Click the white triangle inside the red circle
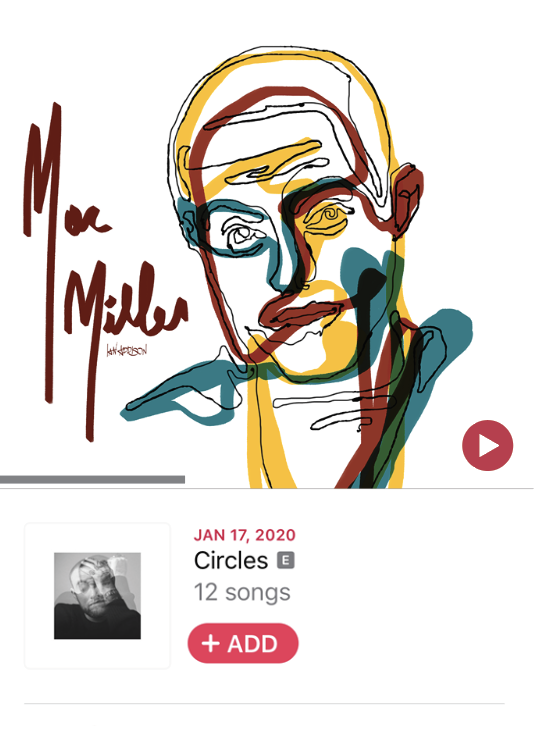Image resolution: width=538 pixels, height=734 pixels. point(489,446)
